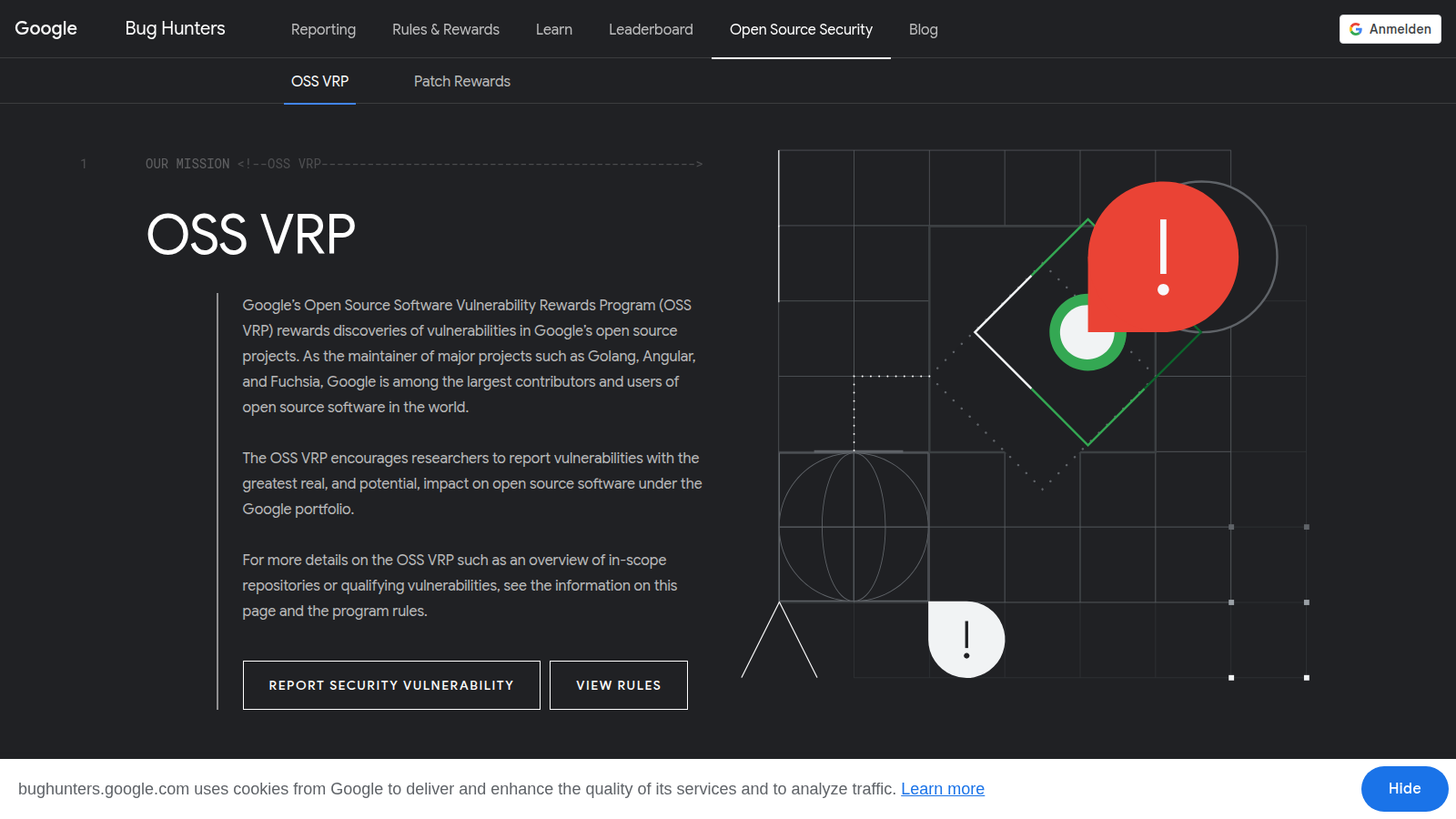Click the green ring circle graphic
Image resolution: width=1456 pixels, height=819 pixels.
[x=1086, y=333]
